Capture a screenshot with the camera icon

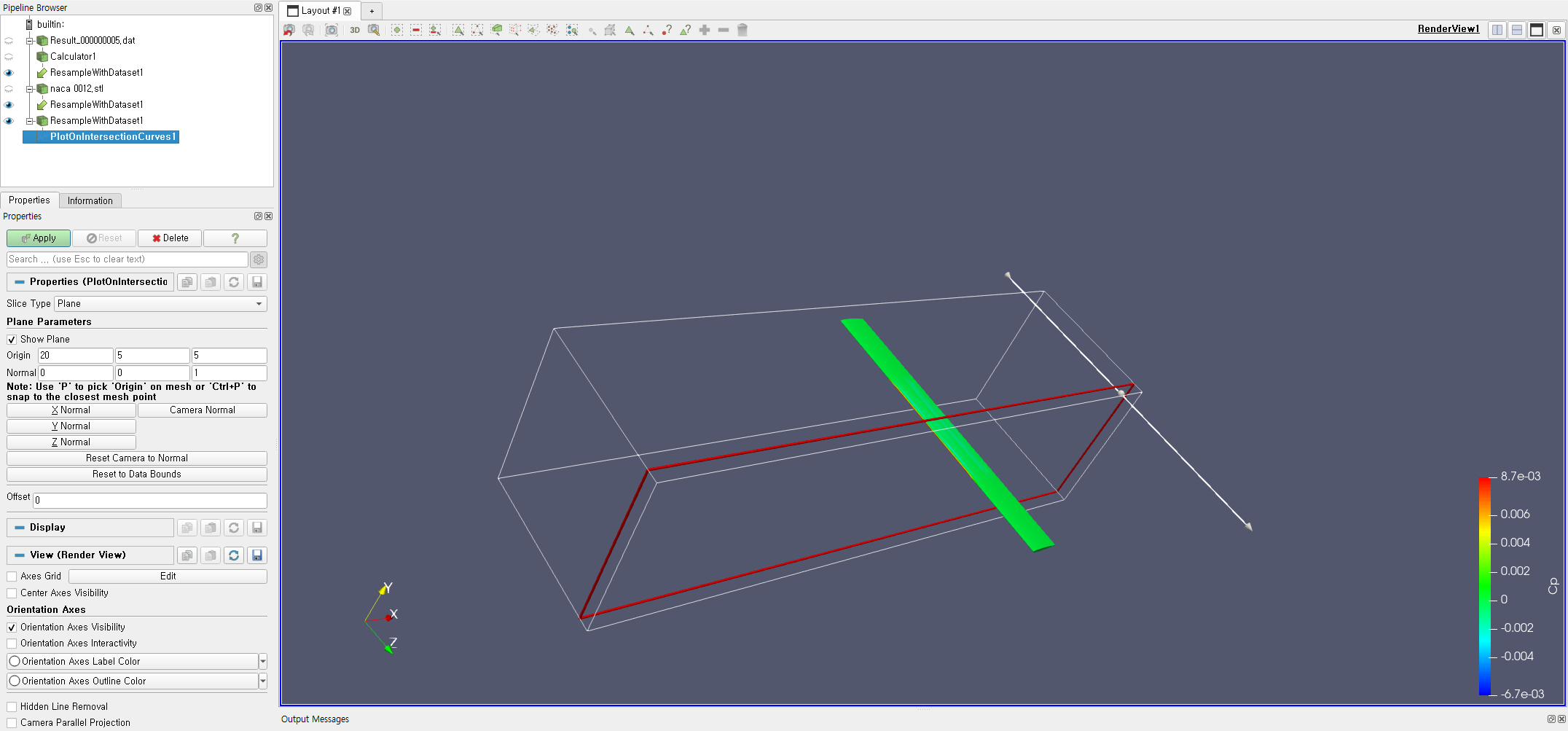(x=332, y=30)
